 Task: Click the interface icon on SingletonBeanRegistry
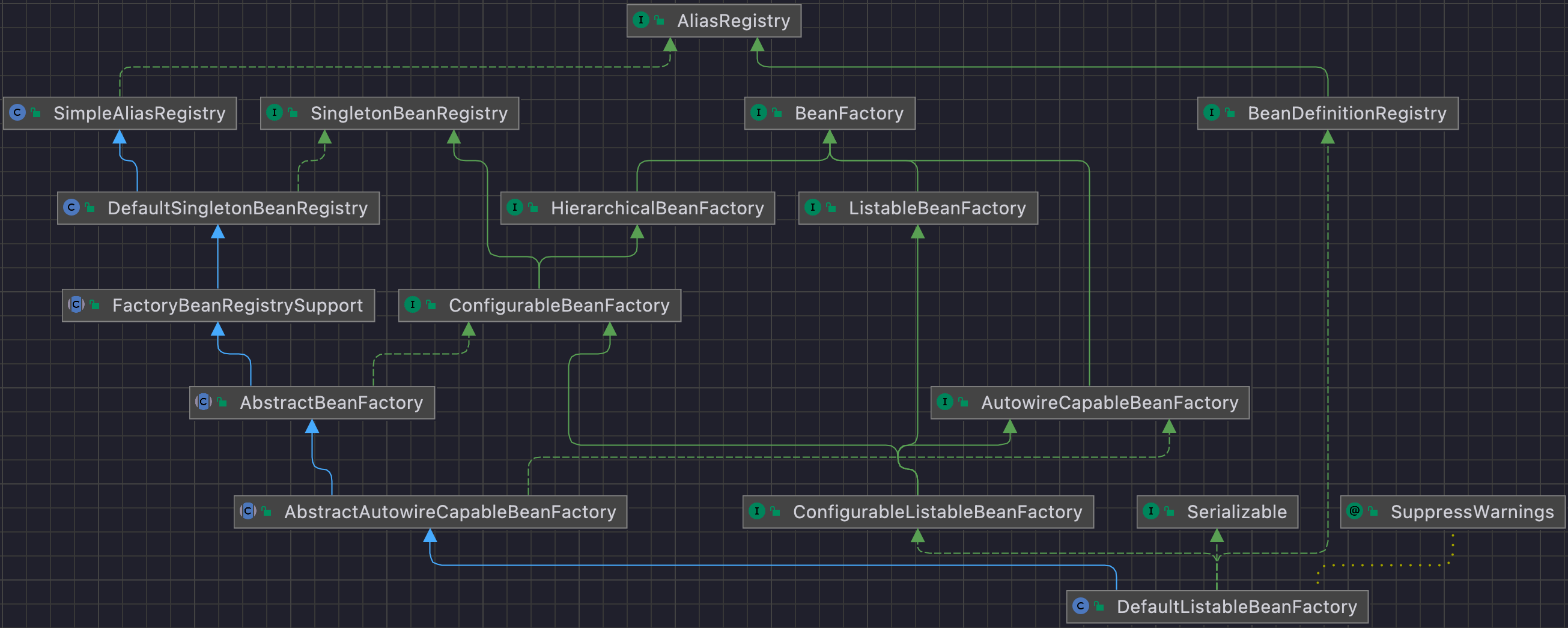tap(275, 113)
